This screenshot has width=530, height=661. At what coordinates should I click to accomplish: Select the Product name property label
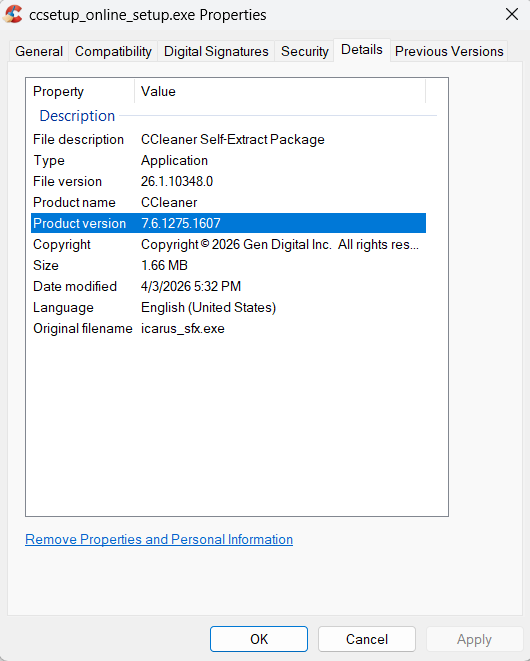(74, 202)
